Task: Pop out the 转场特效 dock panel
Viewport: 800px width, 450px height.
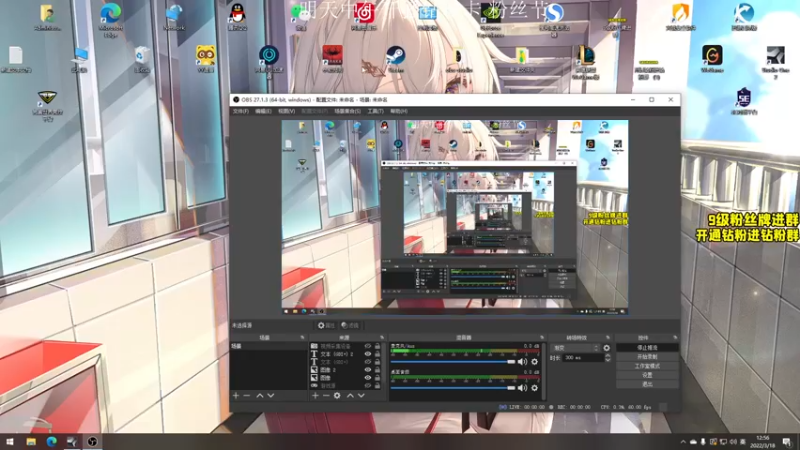Action: click(607, 338)
